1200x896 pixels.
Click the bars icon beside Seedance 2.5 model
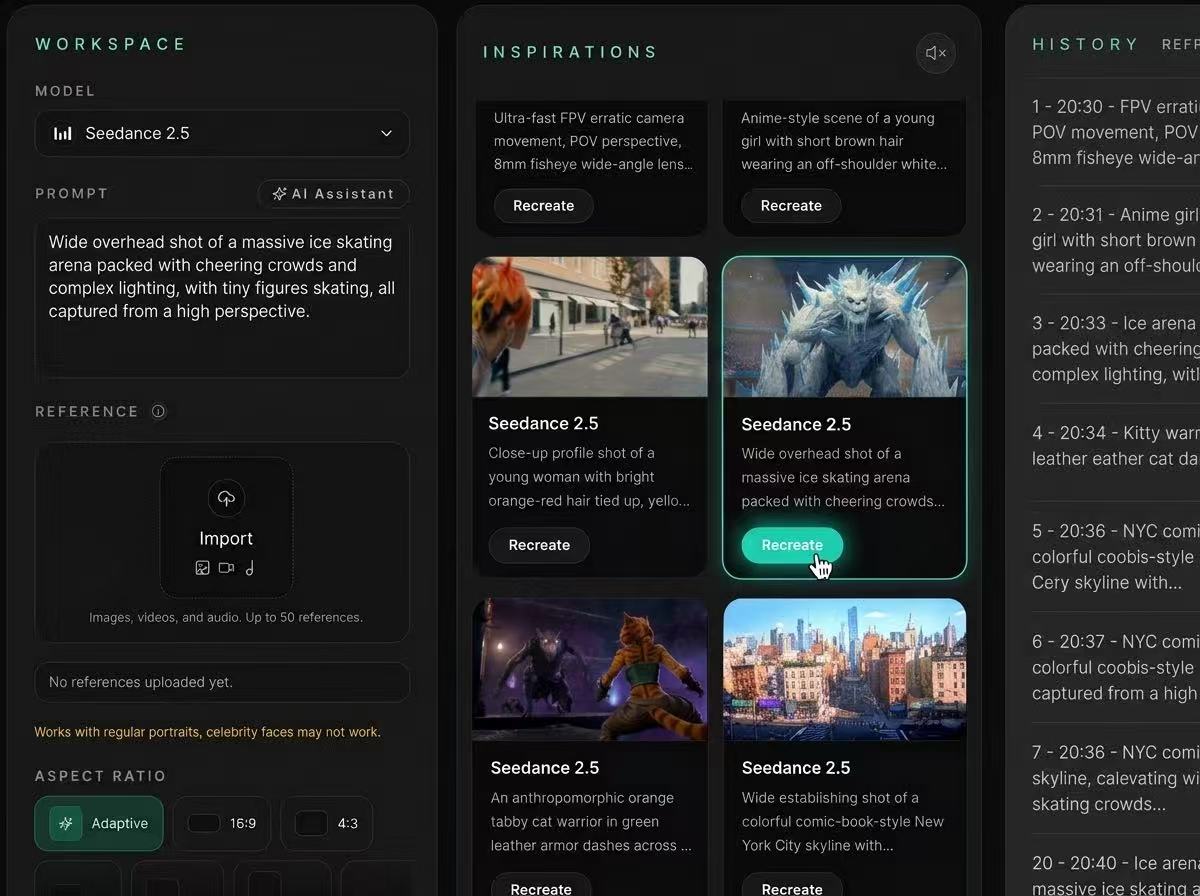click(62, 133)
